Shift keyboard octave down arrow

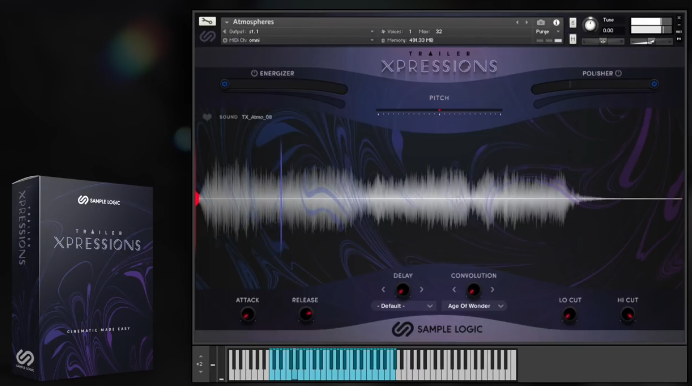(x=200, y=372)
